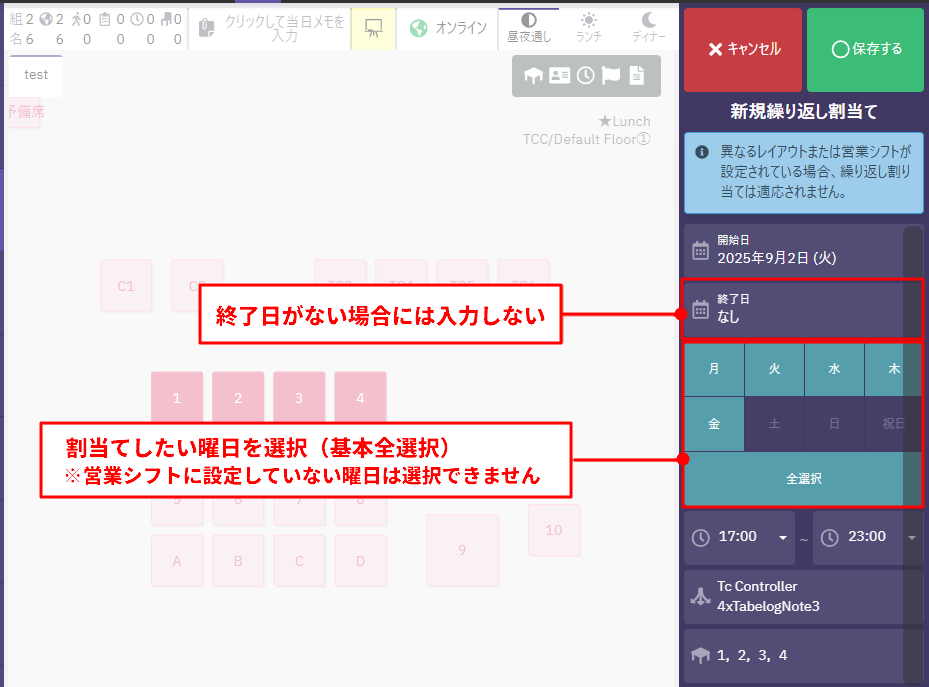929x687 pixels.
Task: Click the clock icon in stats header
Action: point(137,20)
